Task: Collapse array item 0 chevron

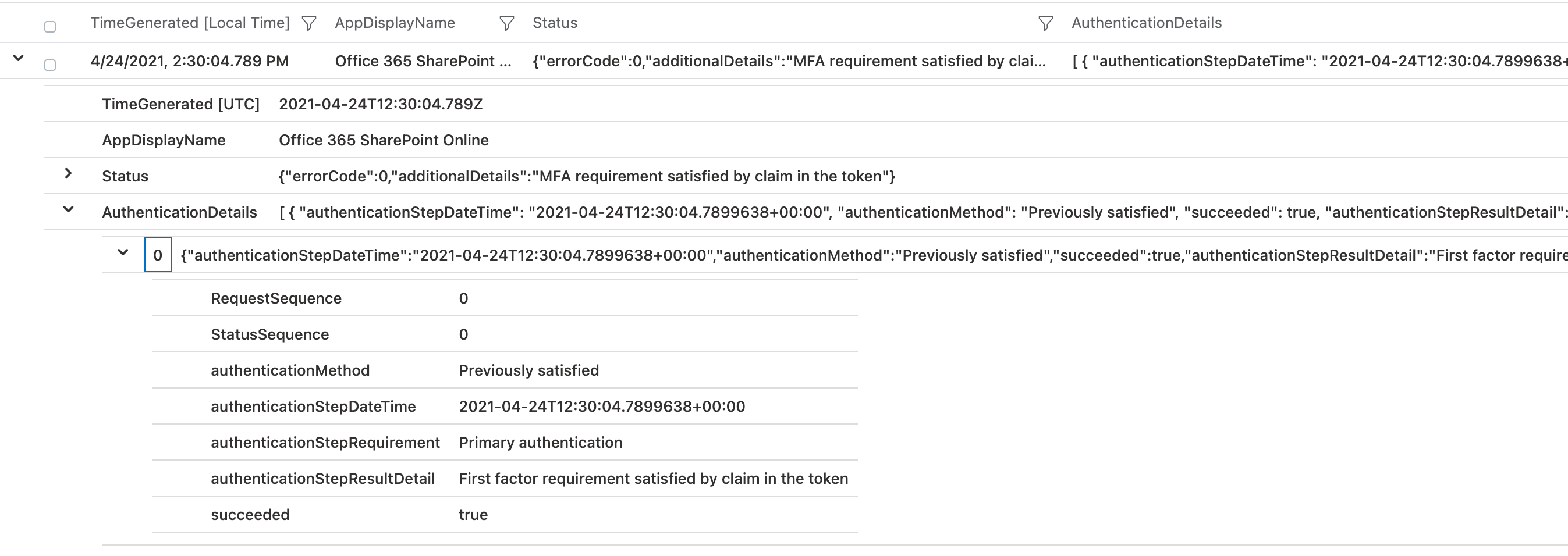Action: tap(122, 252)
